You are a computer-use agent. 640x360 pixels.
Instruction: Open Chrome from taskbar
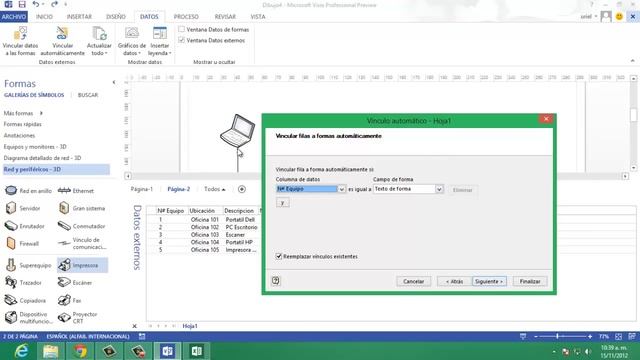[80, 351]
